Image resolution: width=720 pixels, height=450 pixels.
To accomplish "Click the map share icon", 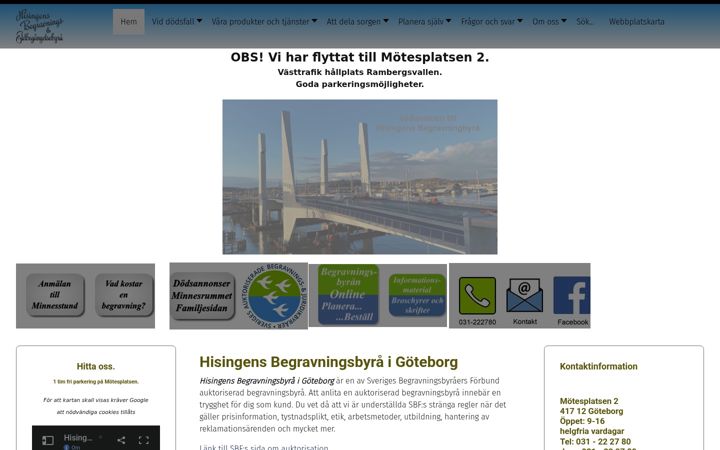I will [121, 440].
